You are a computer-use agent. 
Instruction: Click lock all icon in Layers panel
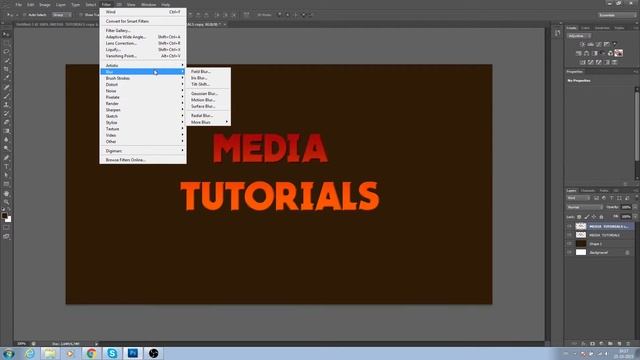pyautogui.click(x=601, y=217)
